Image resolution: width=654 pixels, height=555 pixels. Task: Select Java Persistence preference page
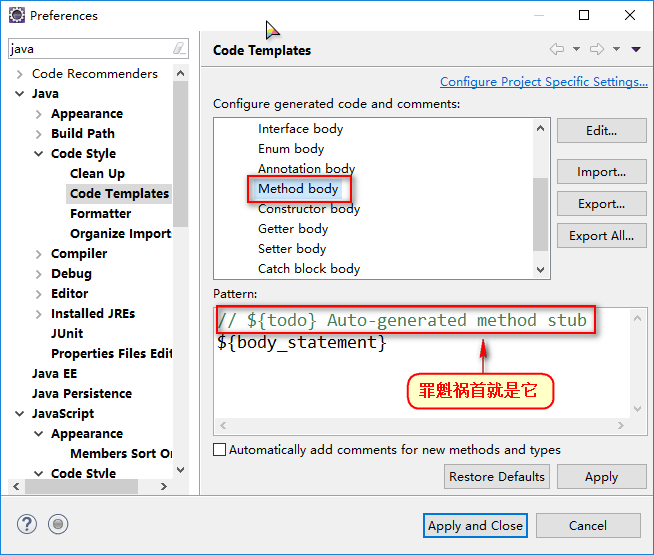point(82,394)
